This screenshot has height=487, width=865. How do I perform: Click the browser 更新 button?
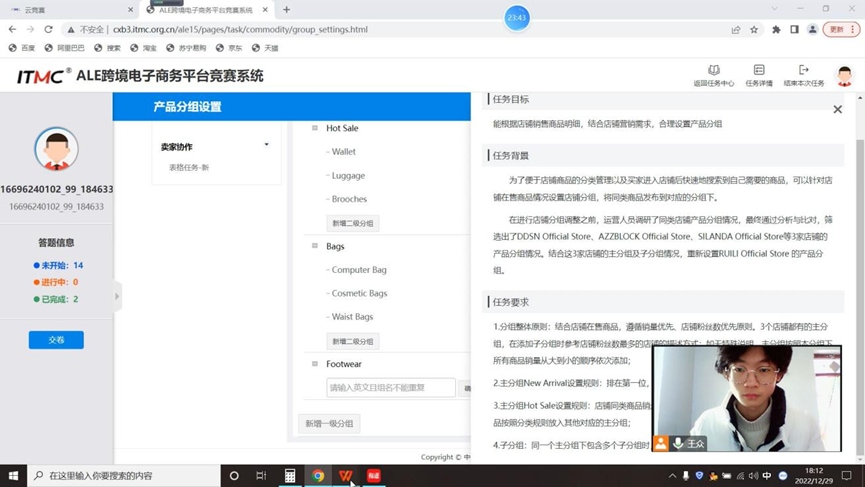point(841,30)
